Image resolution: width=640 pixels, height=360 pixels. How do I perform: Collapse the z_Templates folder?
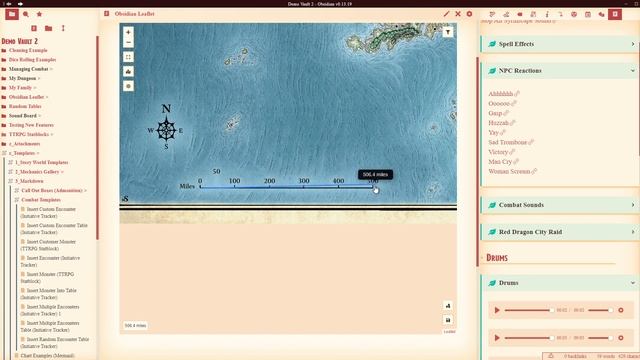[x=22, y=153]
